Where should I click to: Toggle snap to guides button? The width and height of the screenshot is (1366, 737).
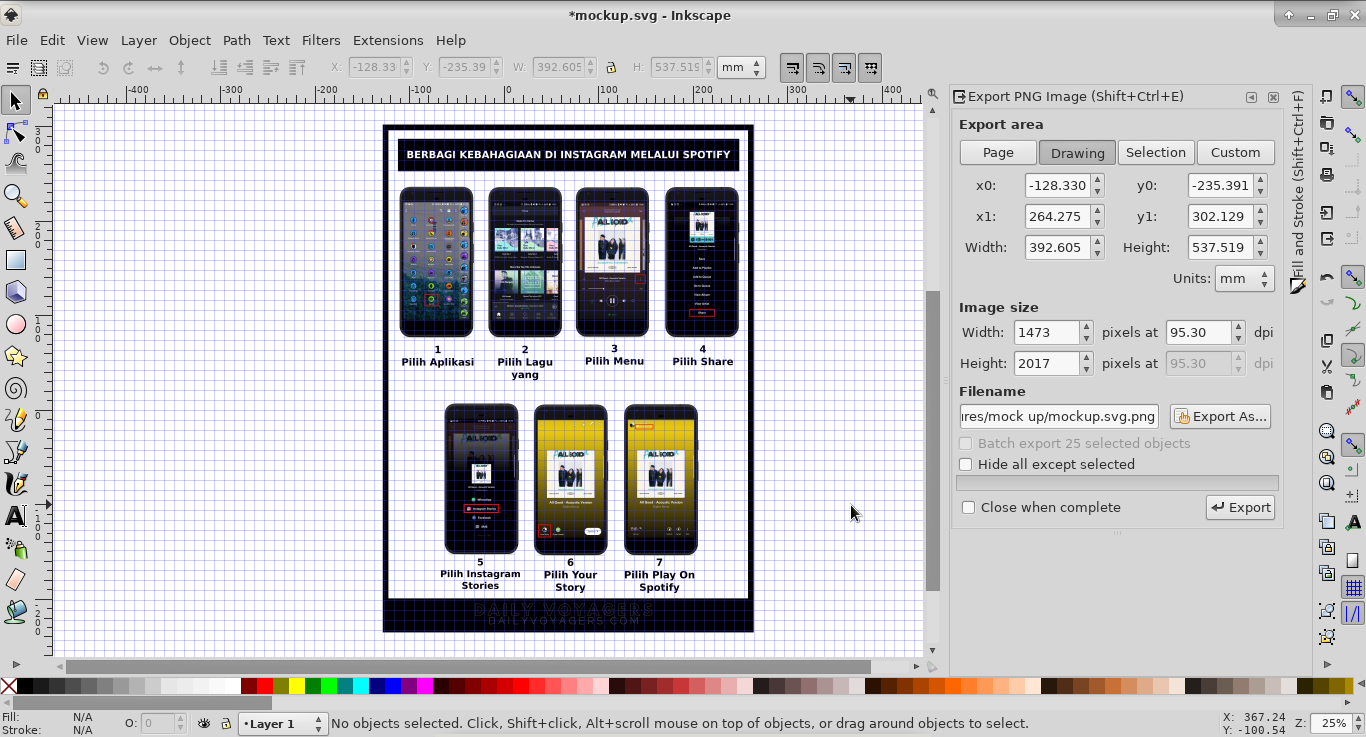(1353, 614)
